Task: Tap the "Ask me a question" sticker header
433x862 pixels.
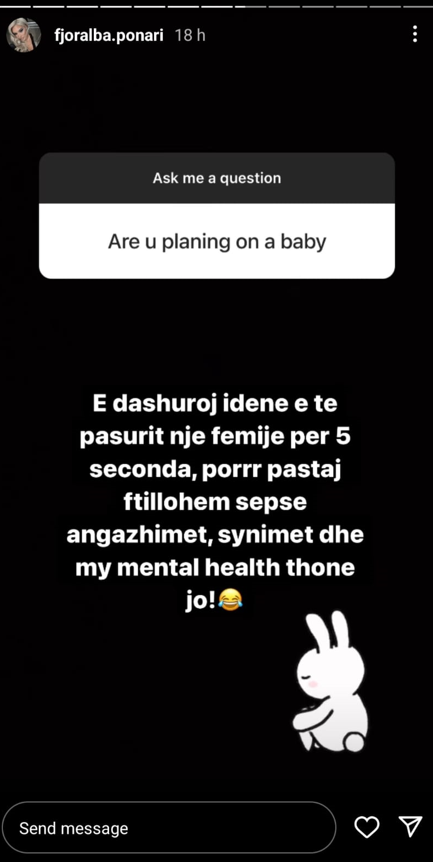Action: [217, 178]
